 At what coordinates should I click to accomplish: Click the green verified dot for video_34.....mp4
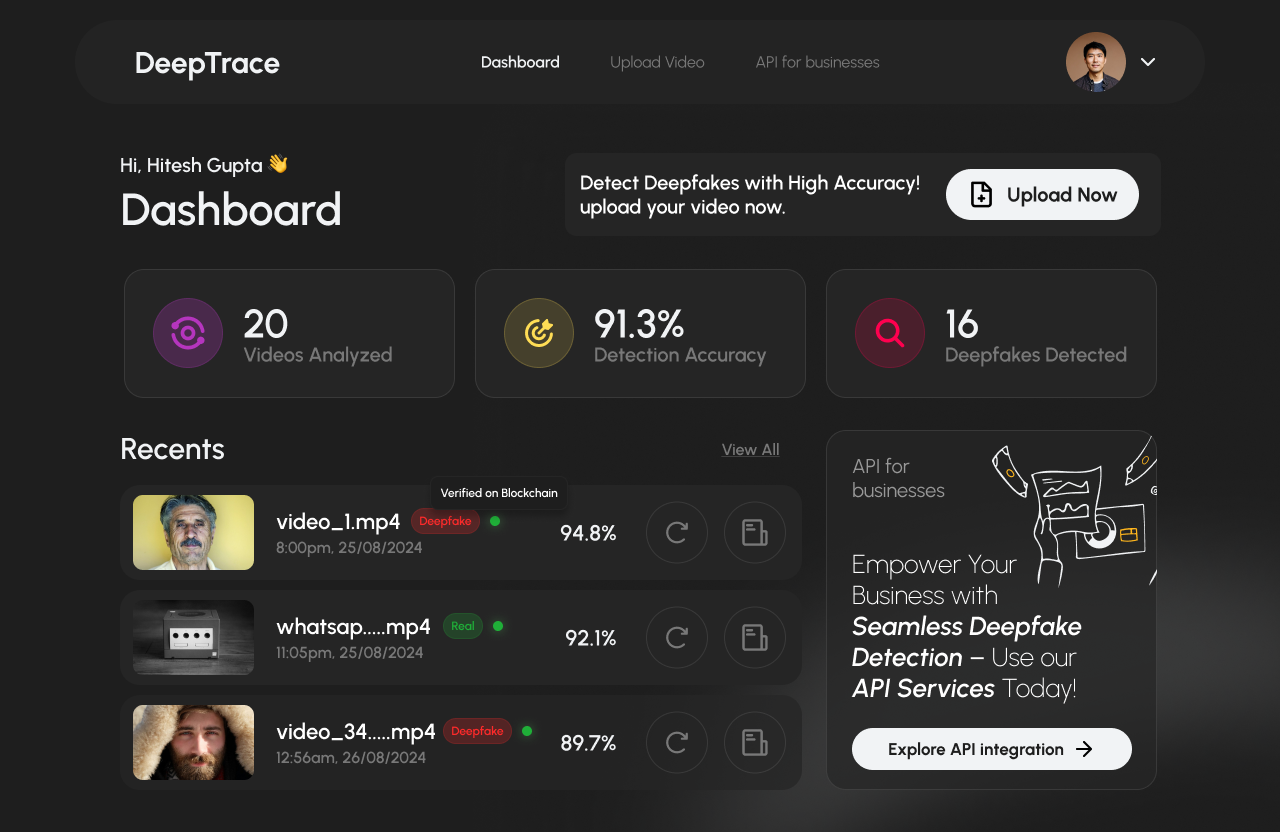(527, 731)
